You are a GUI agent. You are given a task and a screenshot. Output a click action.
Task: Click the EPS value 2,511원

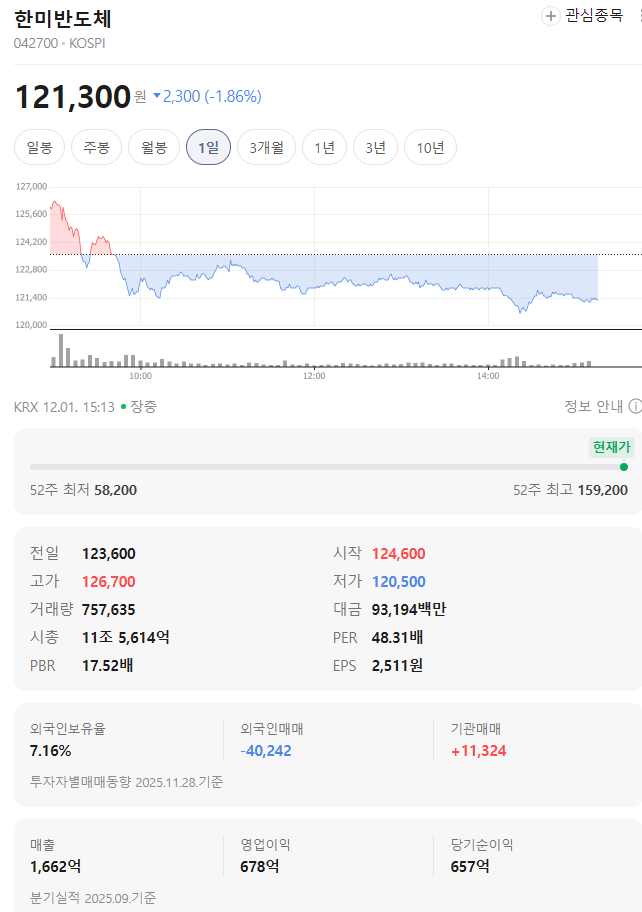[397, 665]
